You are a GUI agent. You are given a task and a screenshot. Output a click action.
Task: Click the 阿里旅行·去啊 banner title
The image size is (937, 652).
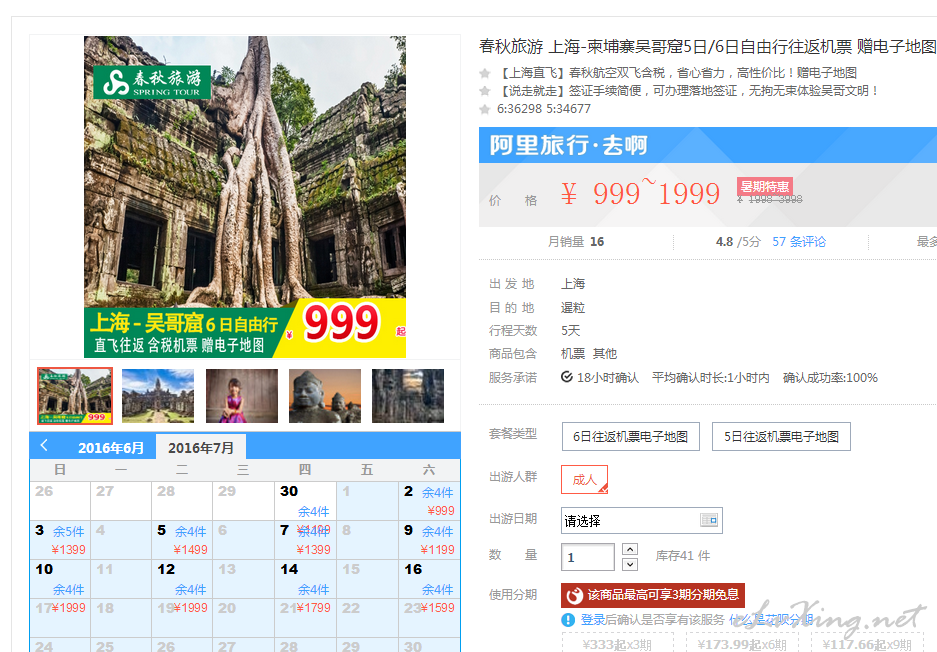(568, 145)
